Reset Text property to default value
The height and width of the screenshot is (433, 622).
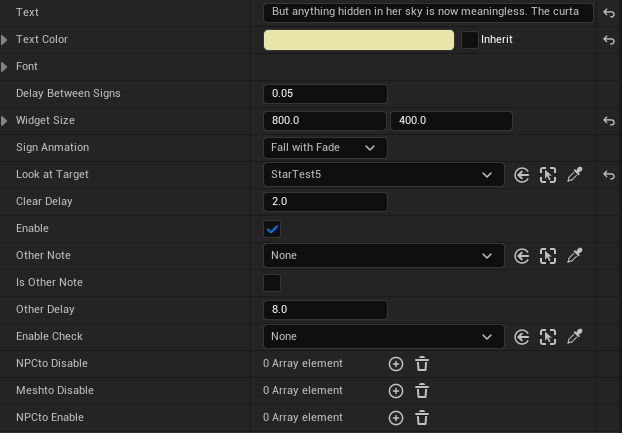pyautogui.click(x=608, y=13)
